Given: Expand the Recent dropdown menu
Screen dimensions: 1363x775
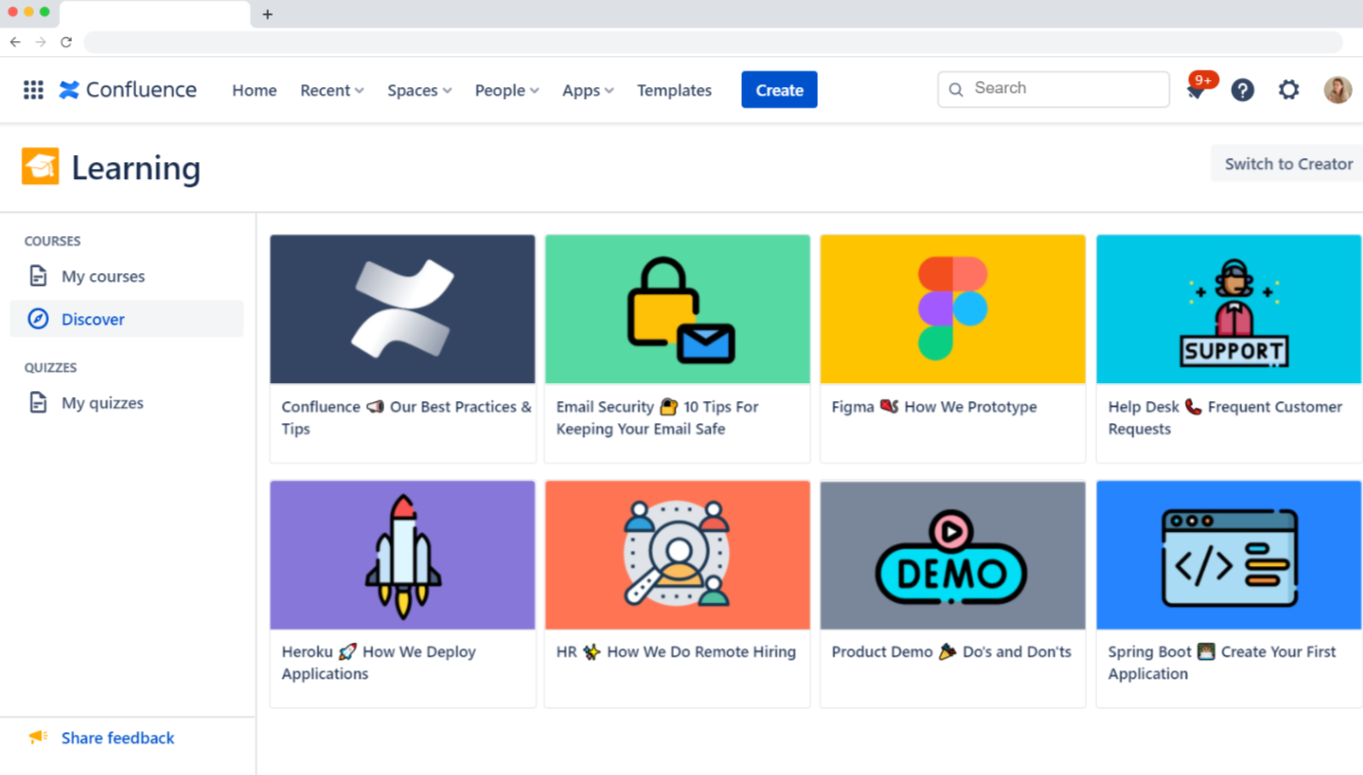Looking at the screenshot, I should [x=331, y=90].
